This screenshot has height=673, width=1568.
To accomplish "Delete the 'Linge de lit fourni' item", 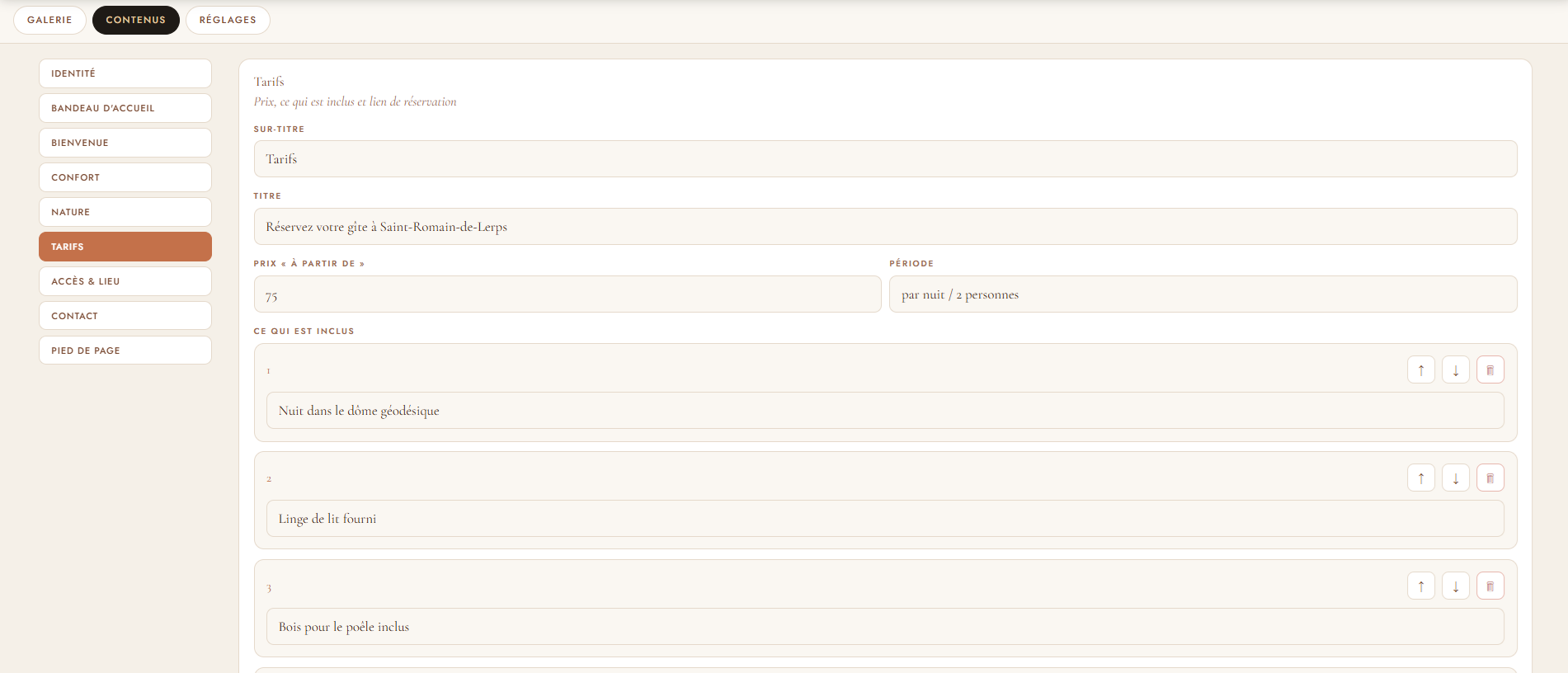I will (1490, 478).
